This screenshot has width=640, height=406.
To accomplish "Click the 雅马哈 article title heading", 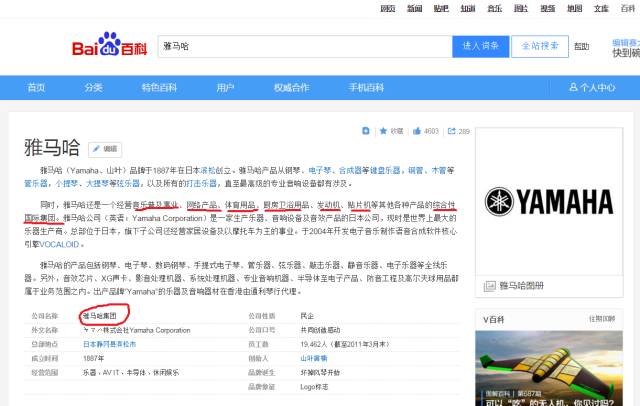I will click(x=52, y=147).
